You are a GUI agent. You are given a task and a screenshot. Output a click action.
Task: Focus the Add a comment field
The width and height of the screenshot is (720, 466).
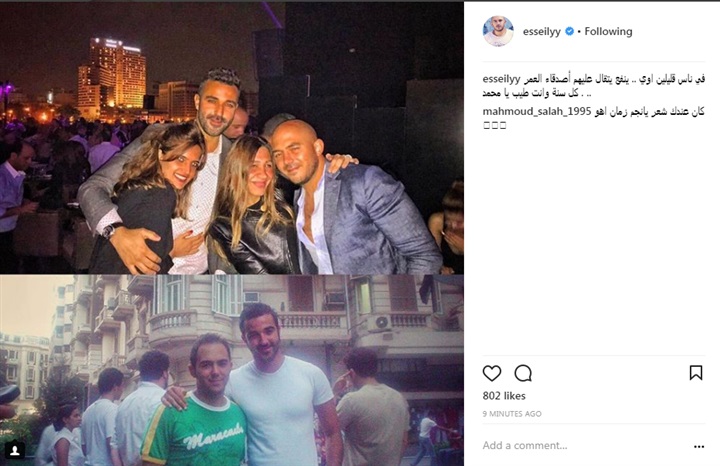[583, 445]
